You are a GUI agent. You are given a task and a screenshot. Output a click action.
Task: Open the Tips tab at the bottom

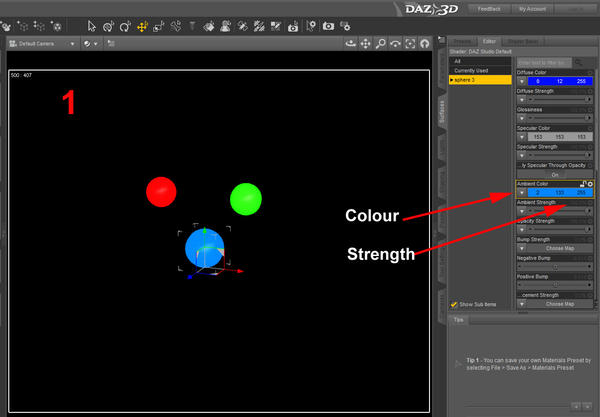tap(458, 319)
